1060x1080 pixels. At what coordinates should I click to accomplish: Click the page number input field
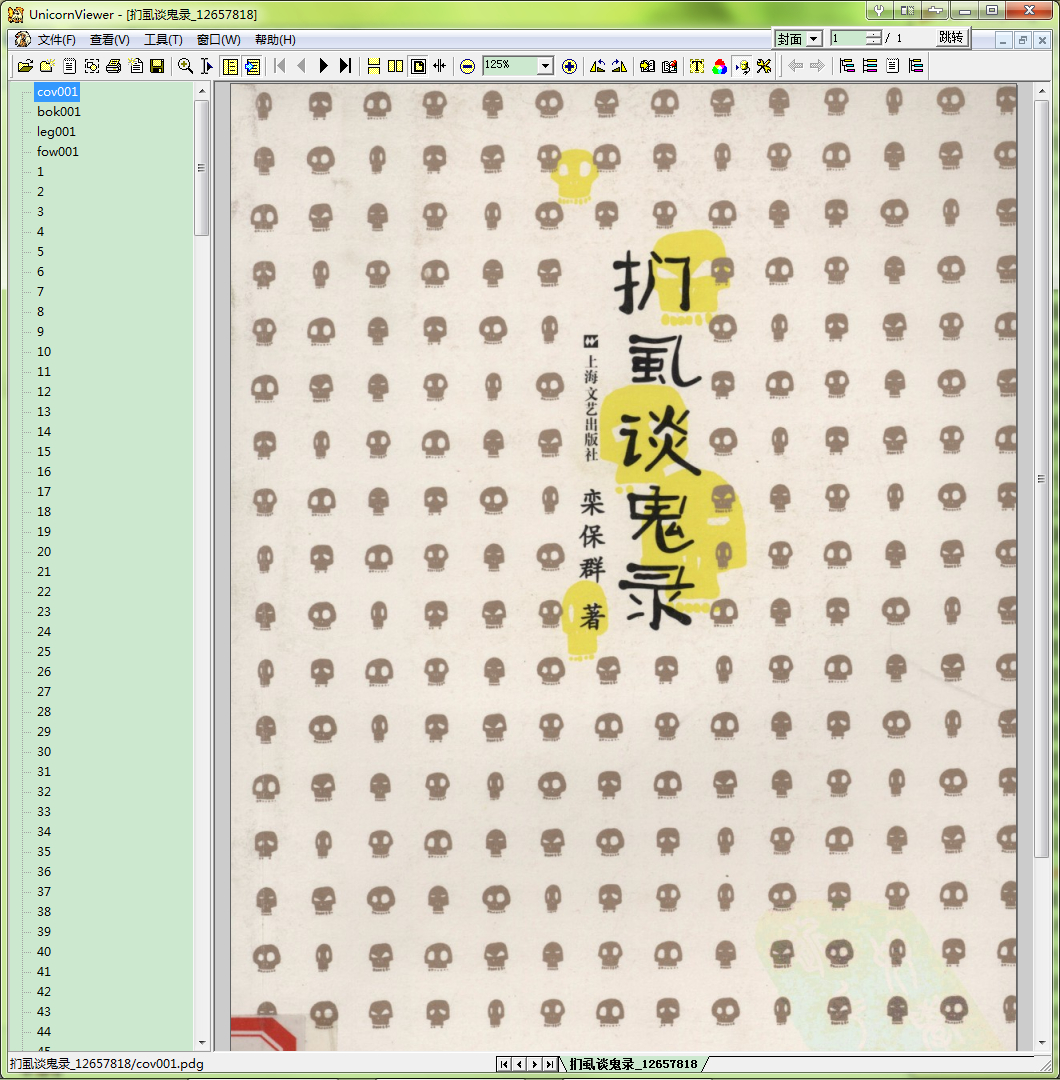click(x=849, y=39)
